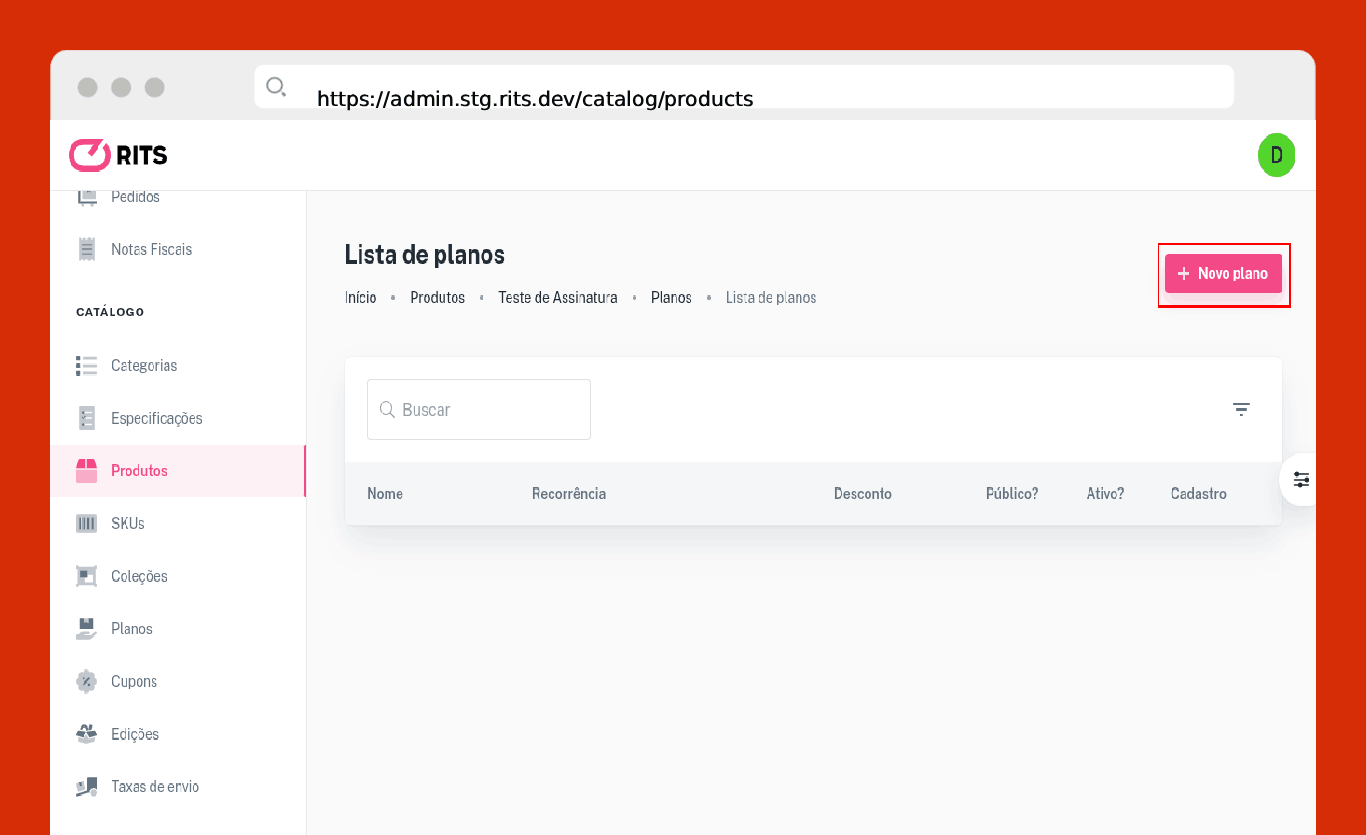1366x835 pixels.
Task: Go to Planos breadcrumb link
Action: pos(671,298)
